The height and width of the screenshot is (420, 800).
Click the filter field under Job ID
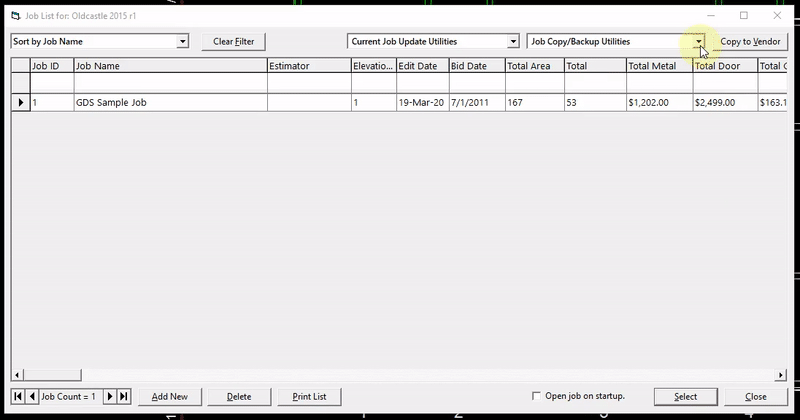point(52,83)
